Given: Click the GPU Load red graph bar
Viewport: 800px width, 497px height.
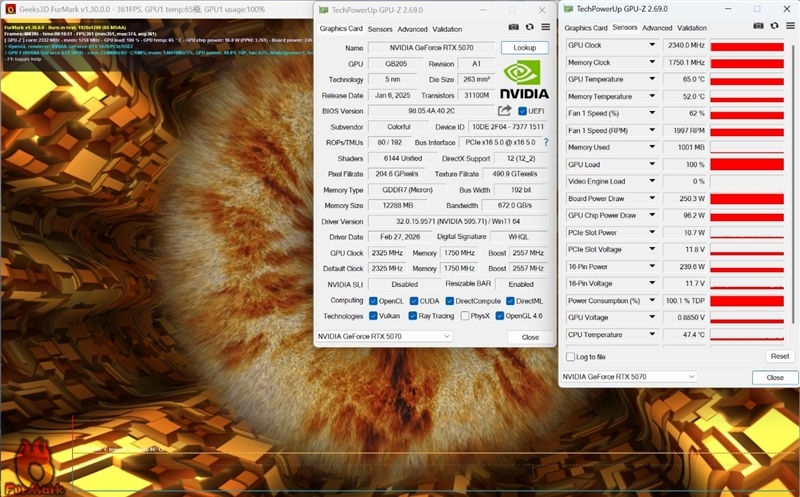Looking at the screenshot, I should pyautogui.click(x=747, y=164).
